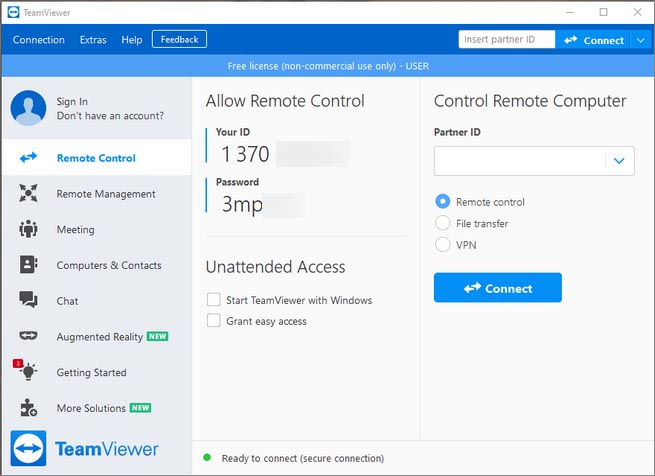
Task: Select the VPN connection radio option
Action: (x=443, y=244)
